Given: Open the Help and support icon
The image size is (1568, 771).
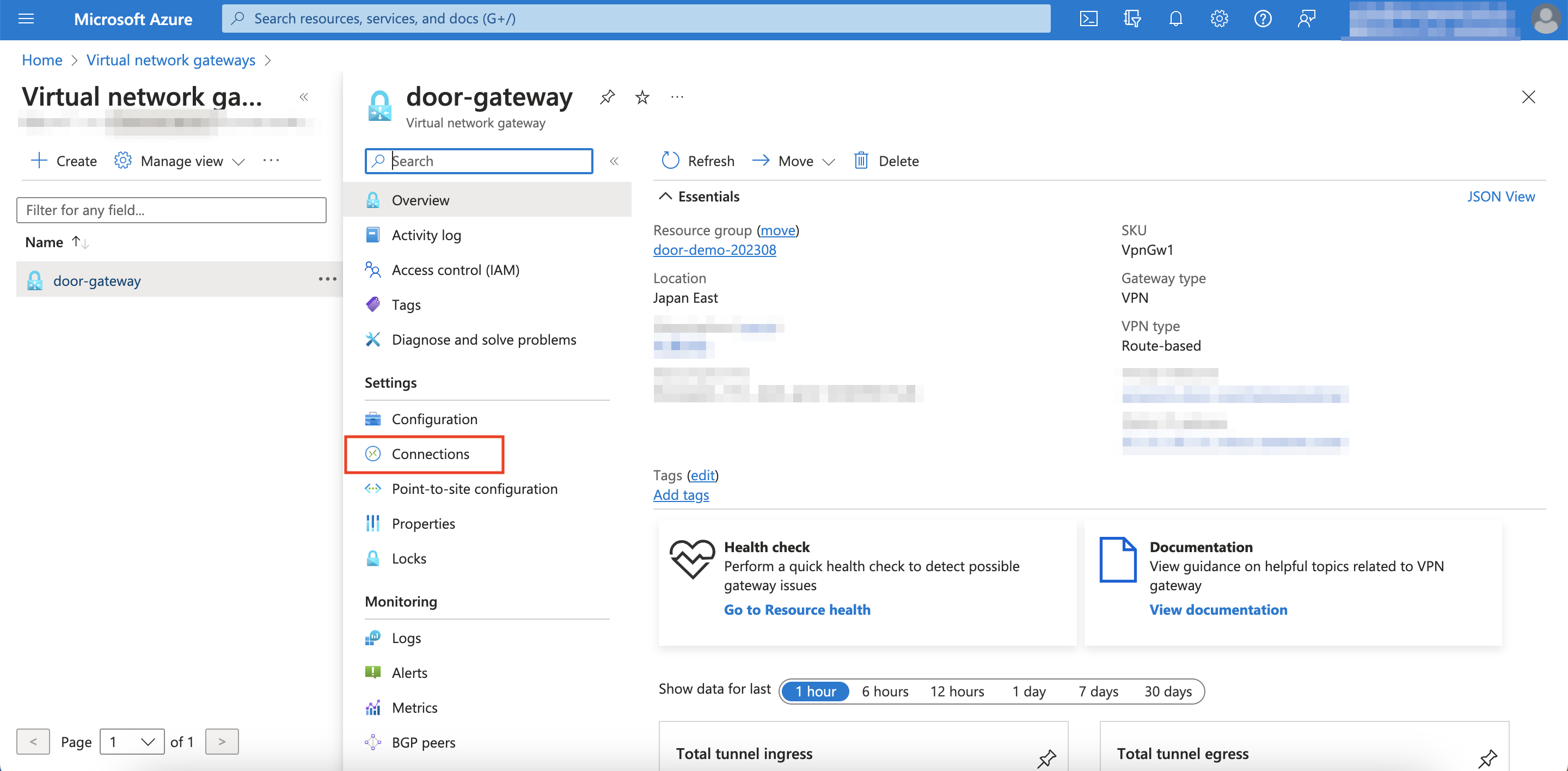Looking at the screenshot, I should [1263, 19].
